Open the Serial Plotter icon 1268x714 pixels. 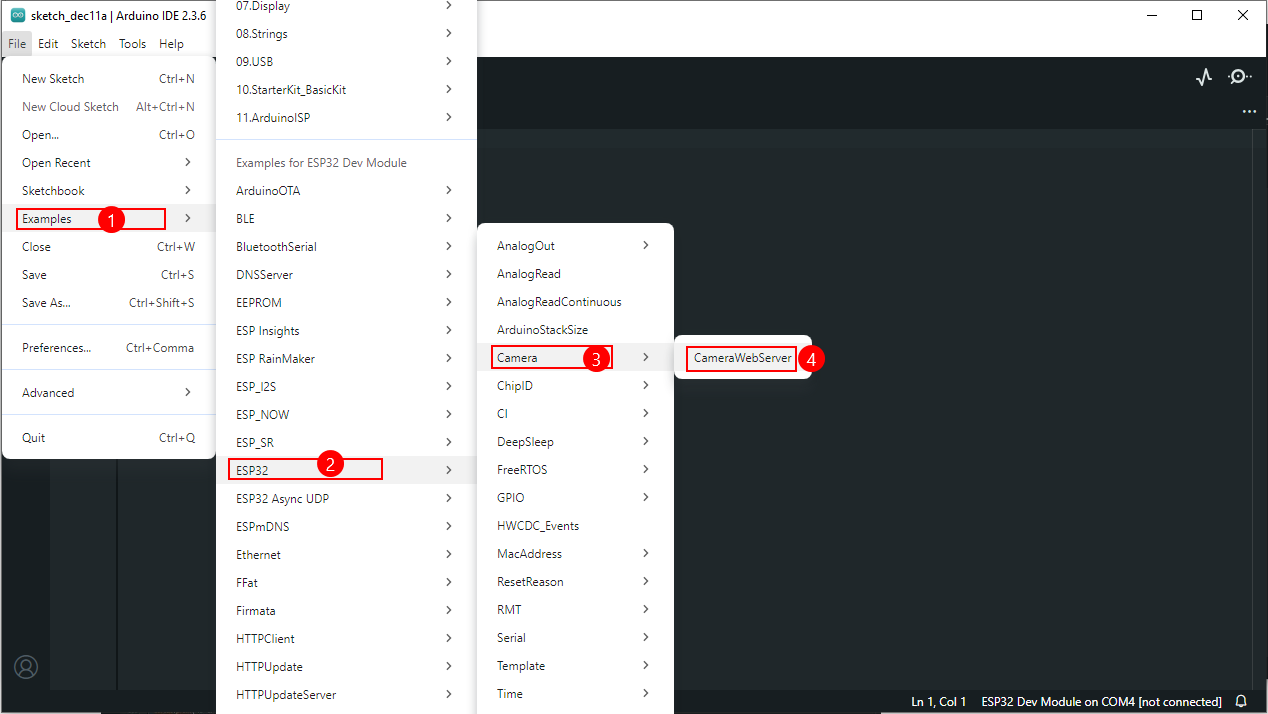(x=1204, y=77)
